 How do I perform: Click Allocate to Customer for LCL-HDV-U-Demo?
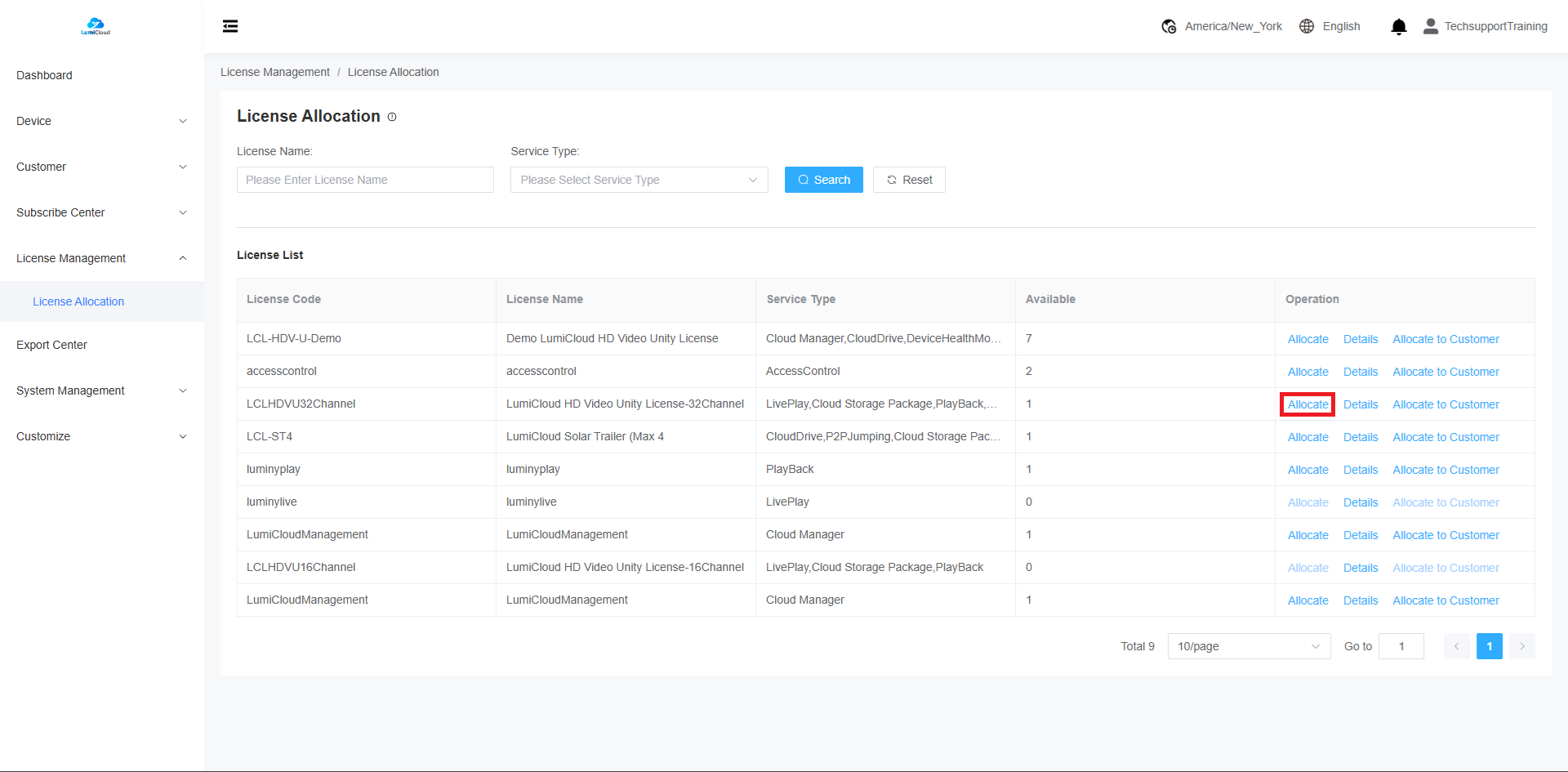(1445, 339)
